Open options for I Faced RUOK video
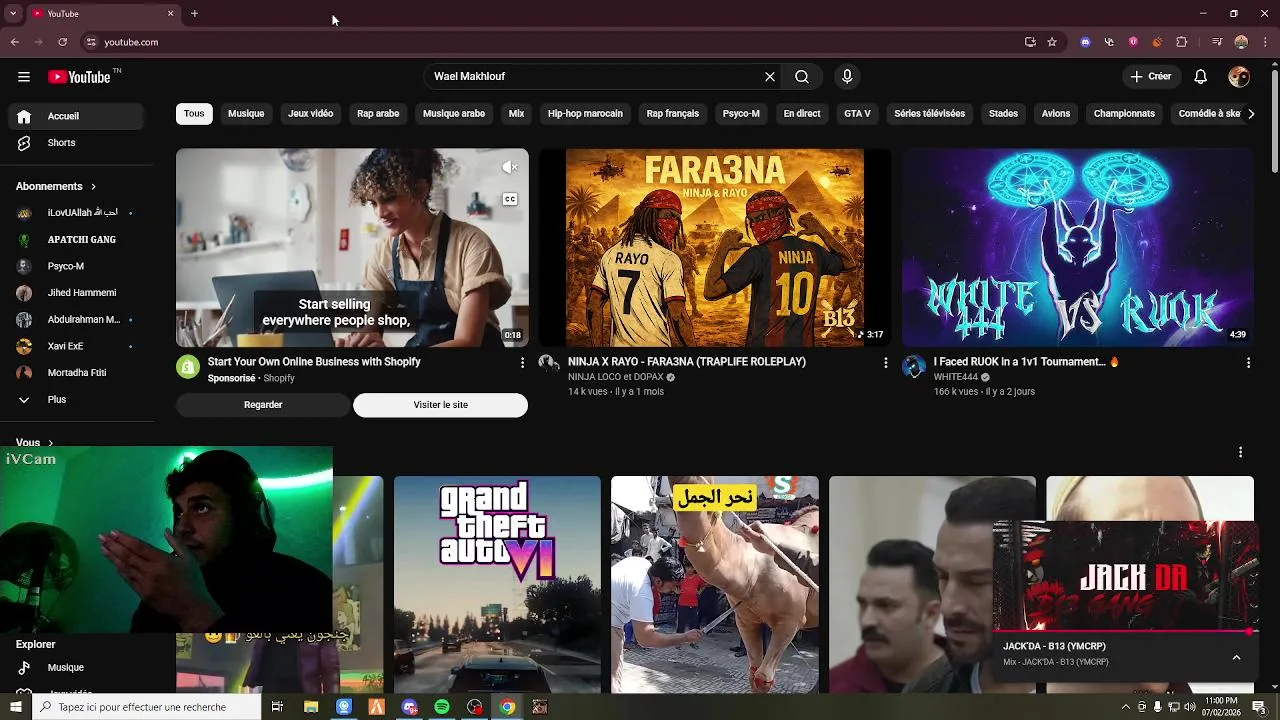This screenshot has height=720, width=1280. point(1248,363)
